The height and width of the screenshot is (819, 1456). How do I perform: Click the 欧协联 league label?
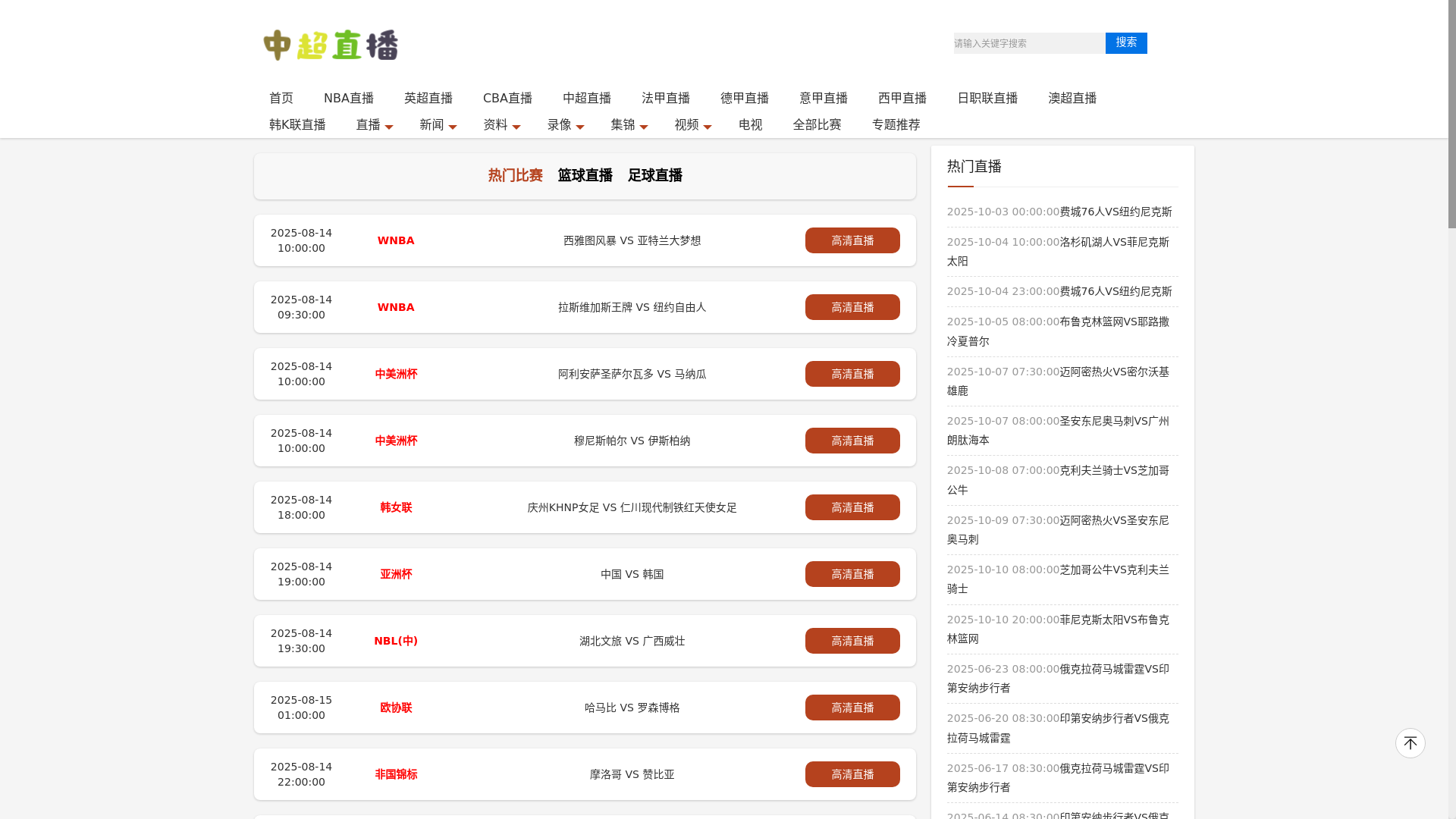click(x=396, y=708)
